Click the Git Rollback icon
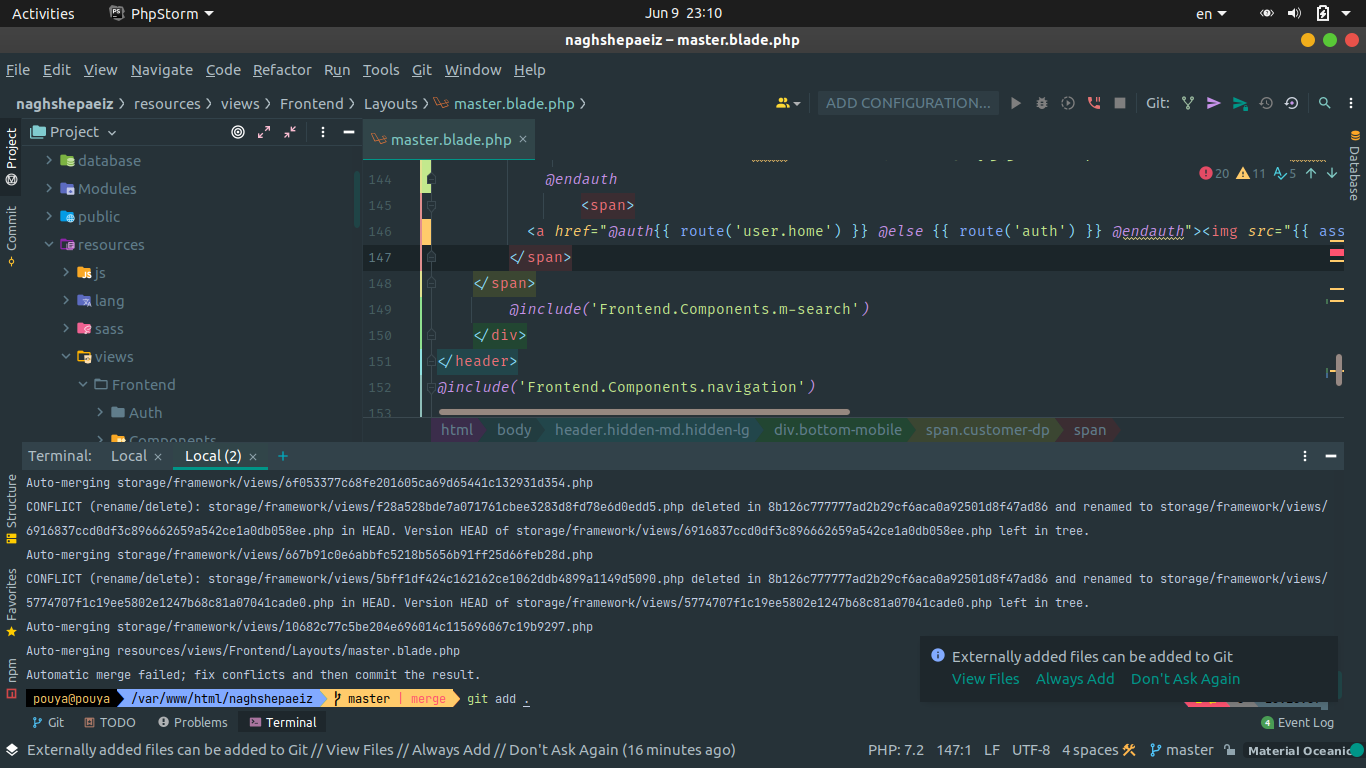The width and height of the screenshot is (1366, 768). 1291,103
